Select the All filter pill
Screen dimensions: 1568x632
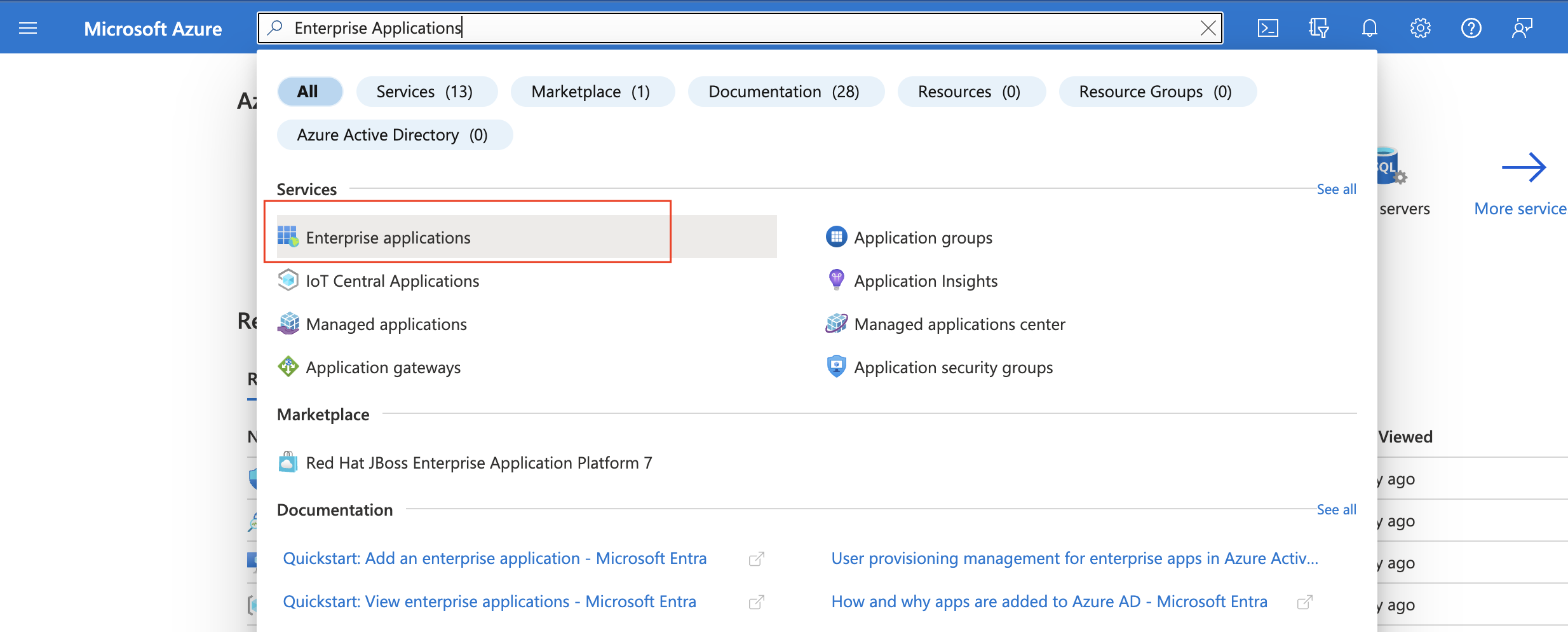tap(309, 92)
